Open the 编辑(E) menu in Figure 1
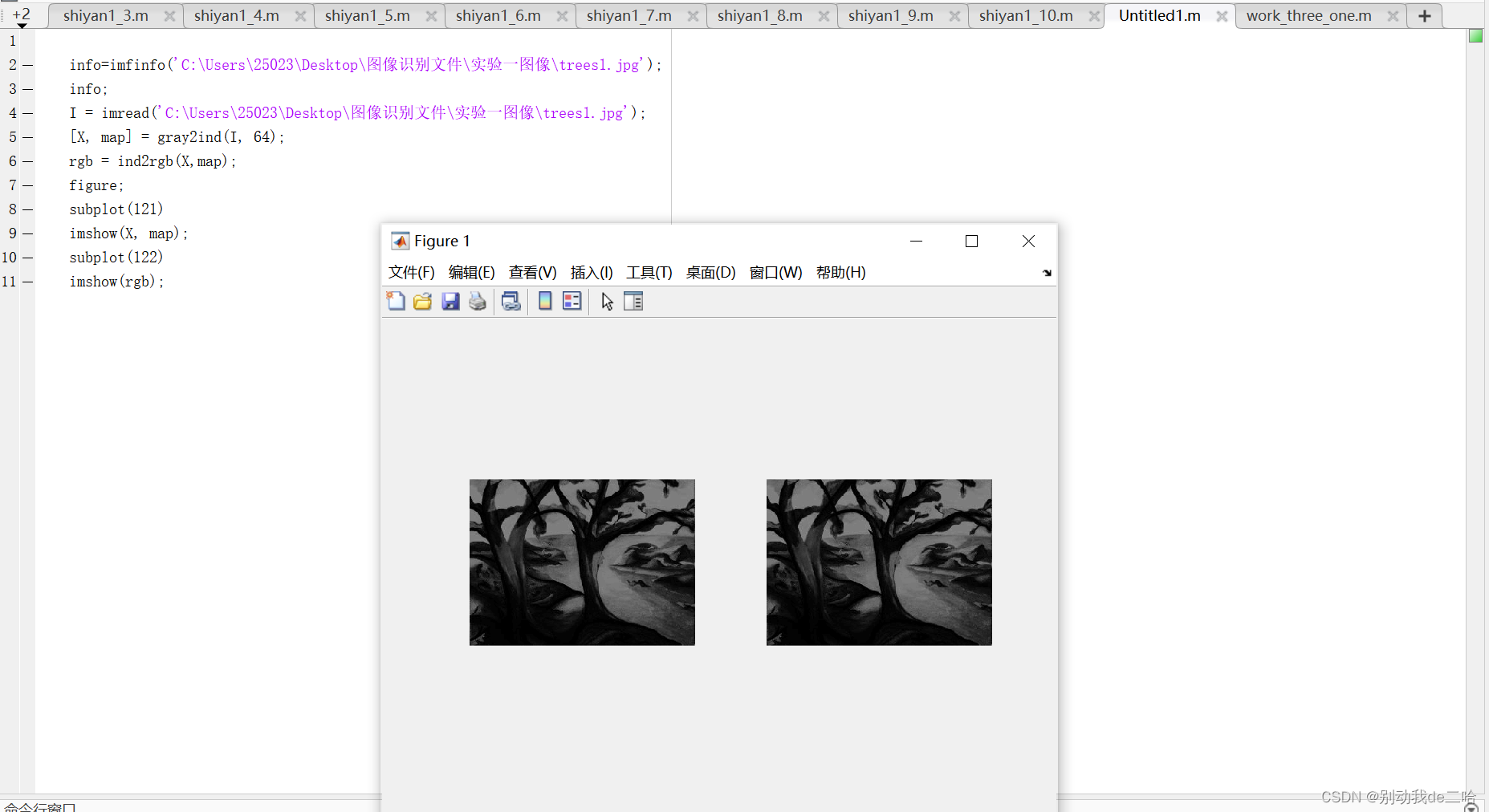 472,273
